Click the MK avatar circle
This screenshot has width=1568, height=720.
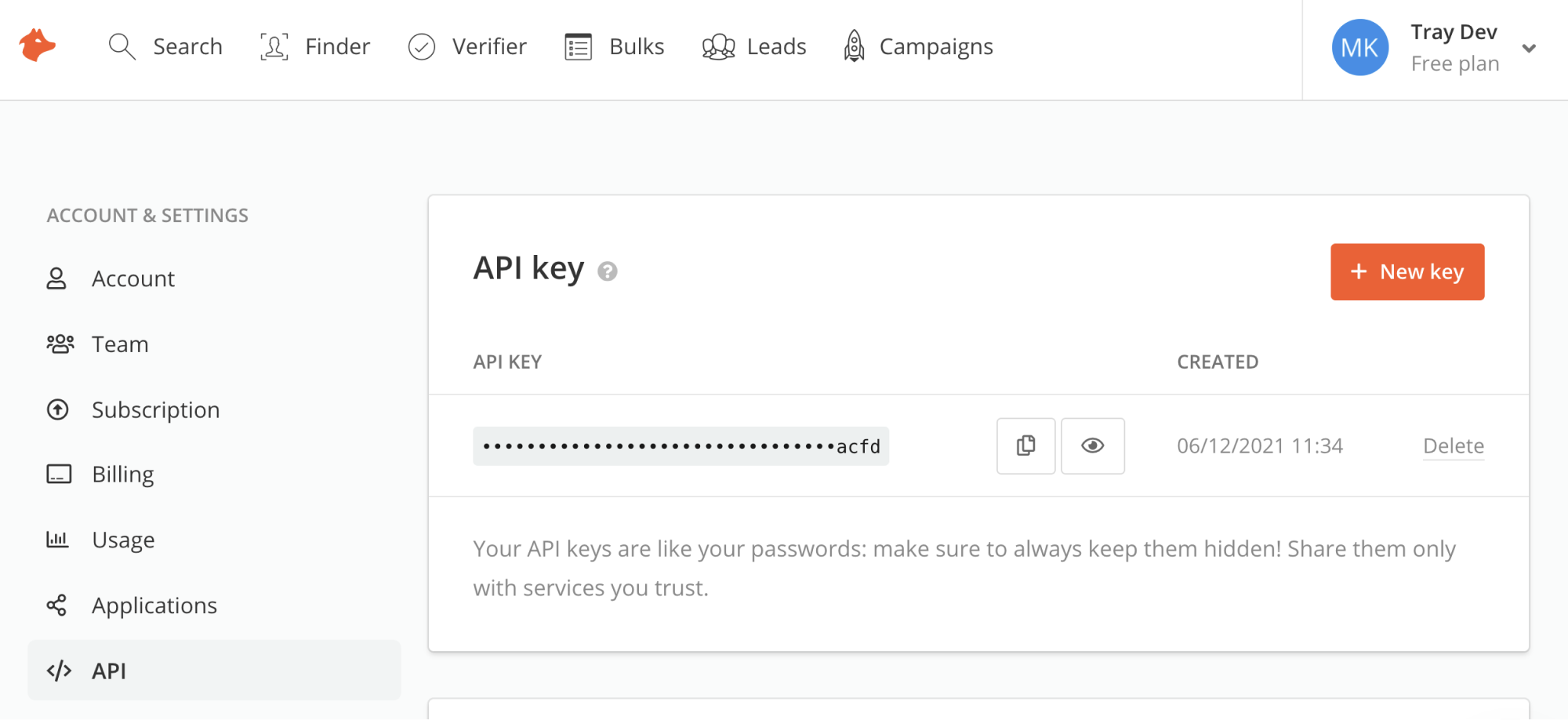point(1360,47)
